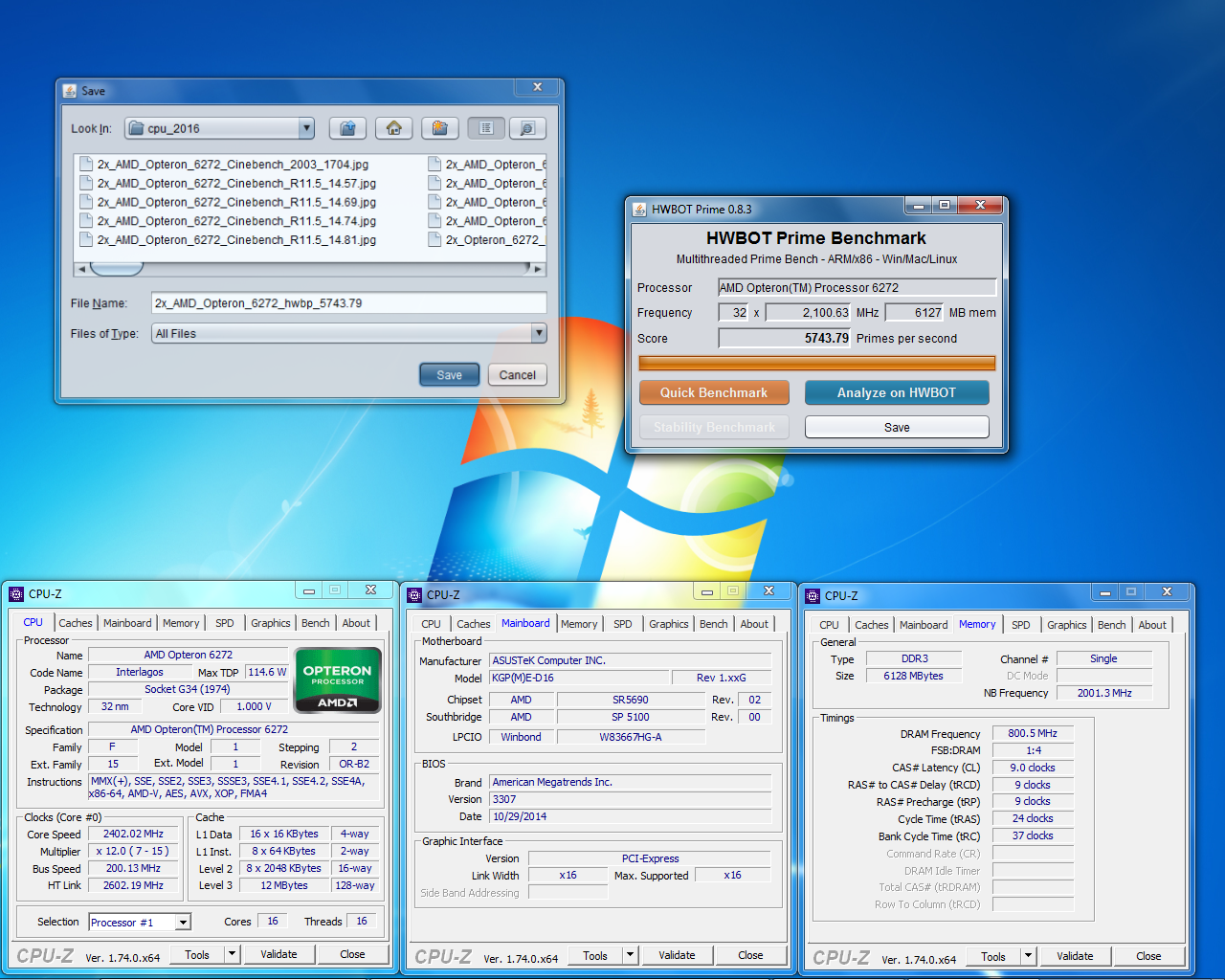
Task: Click the Save dialog title bar icon
Action: point(70,91)
